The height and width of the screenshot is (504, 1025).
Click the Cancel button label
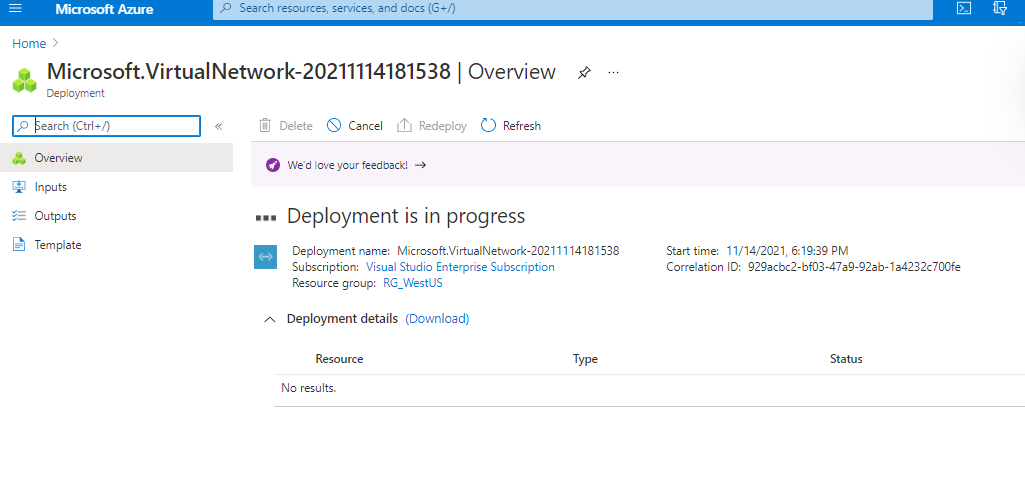point(365,126)
